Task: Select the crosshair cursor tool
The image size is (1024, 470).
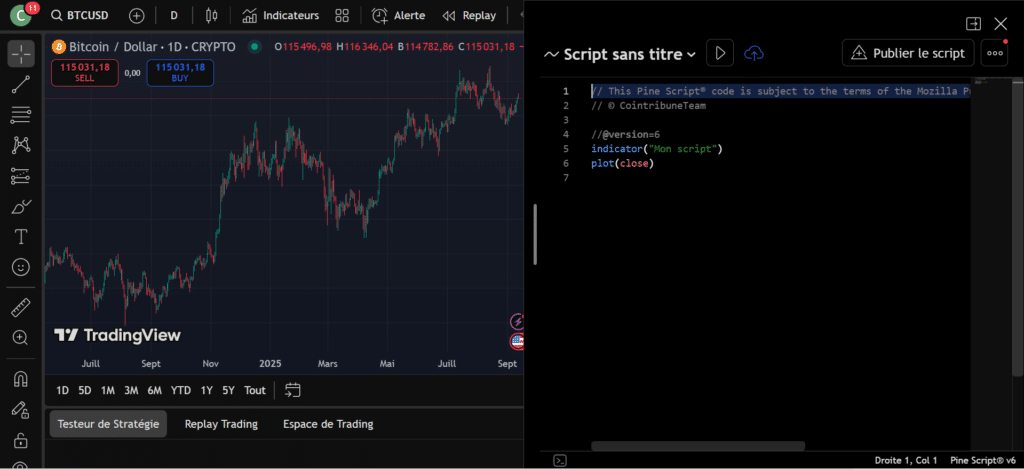Action: 21,54
